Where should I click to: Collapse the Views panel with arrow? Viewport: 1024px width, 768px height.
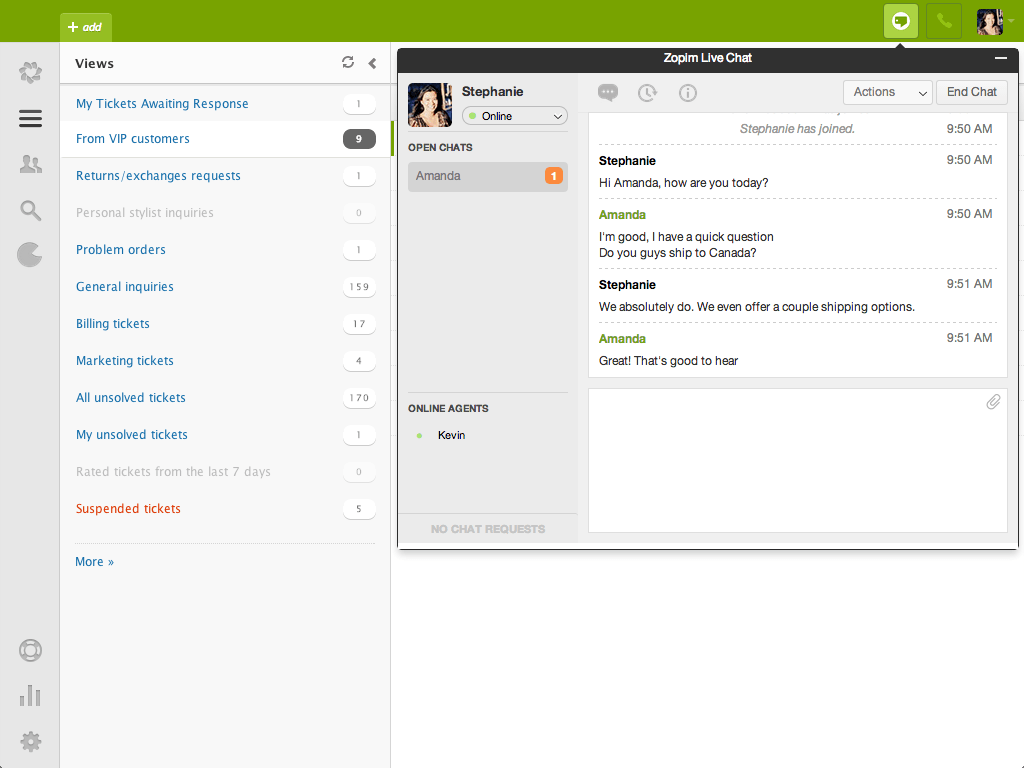coord(372,63)
